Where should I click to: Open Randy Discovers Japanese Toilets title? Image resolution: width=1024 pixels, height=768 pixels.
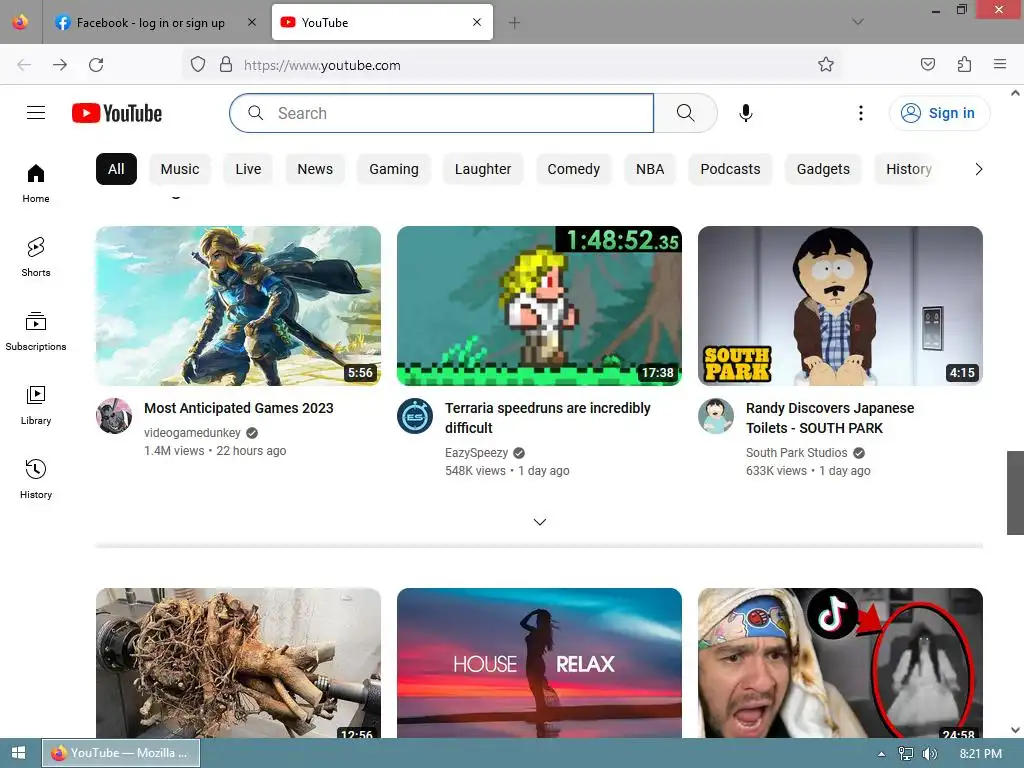[x=830, y=418]
